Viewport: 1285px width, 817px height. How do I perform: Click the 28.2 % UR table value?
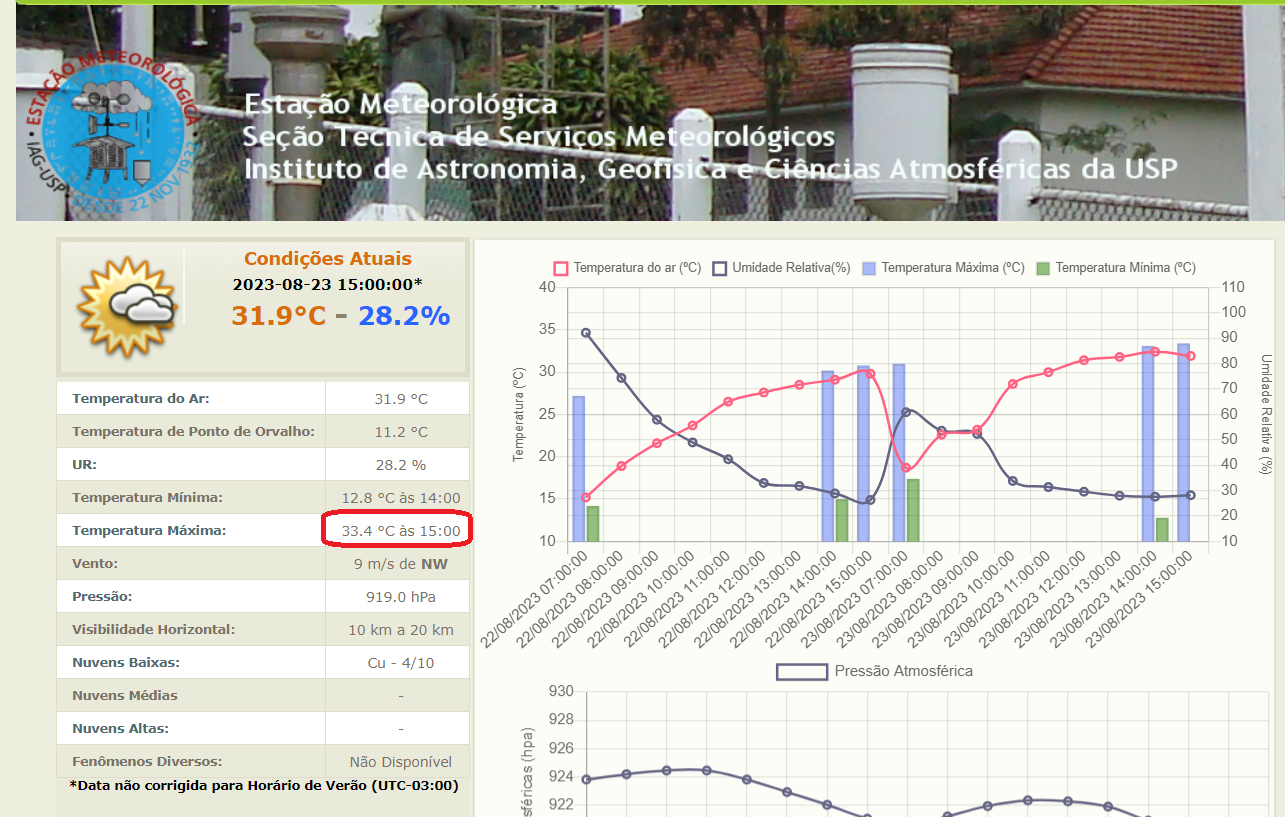[x=401, y=465]
